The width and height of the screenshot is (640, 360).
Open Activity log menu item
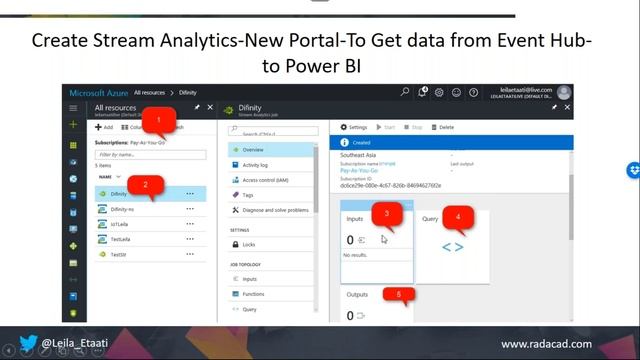tap(271, 165)
